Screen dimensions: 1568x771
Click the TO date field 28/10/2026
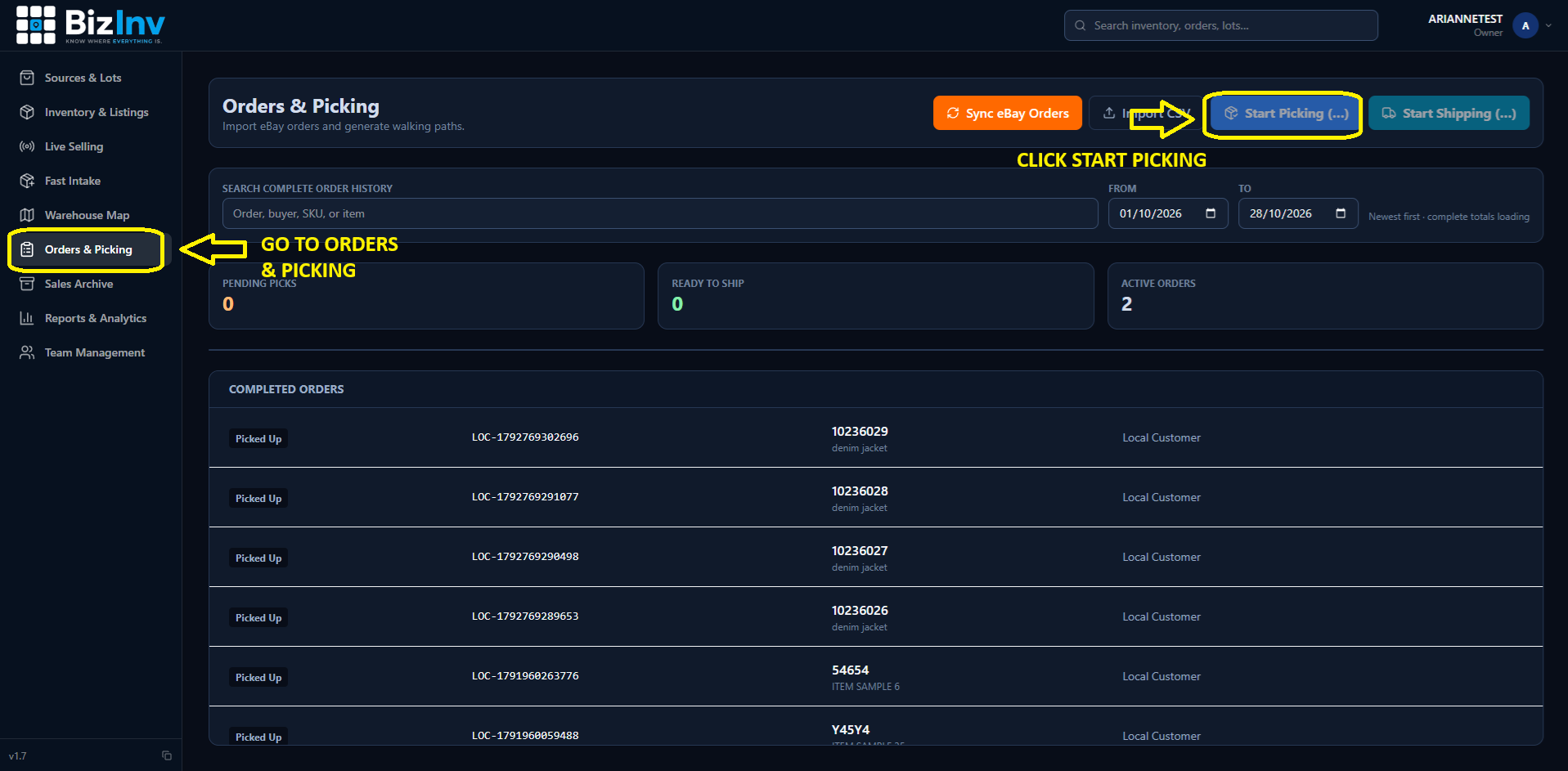coord(1298,213)
